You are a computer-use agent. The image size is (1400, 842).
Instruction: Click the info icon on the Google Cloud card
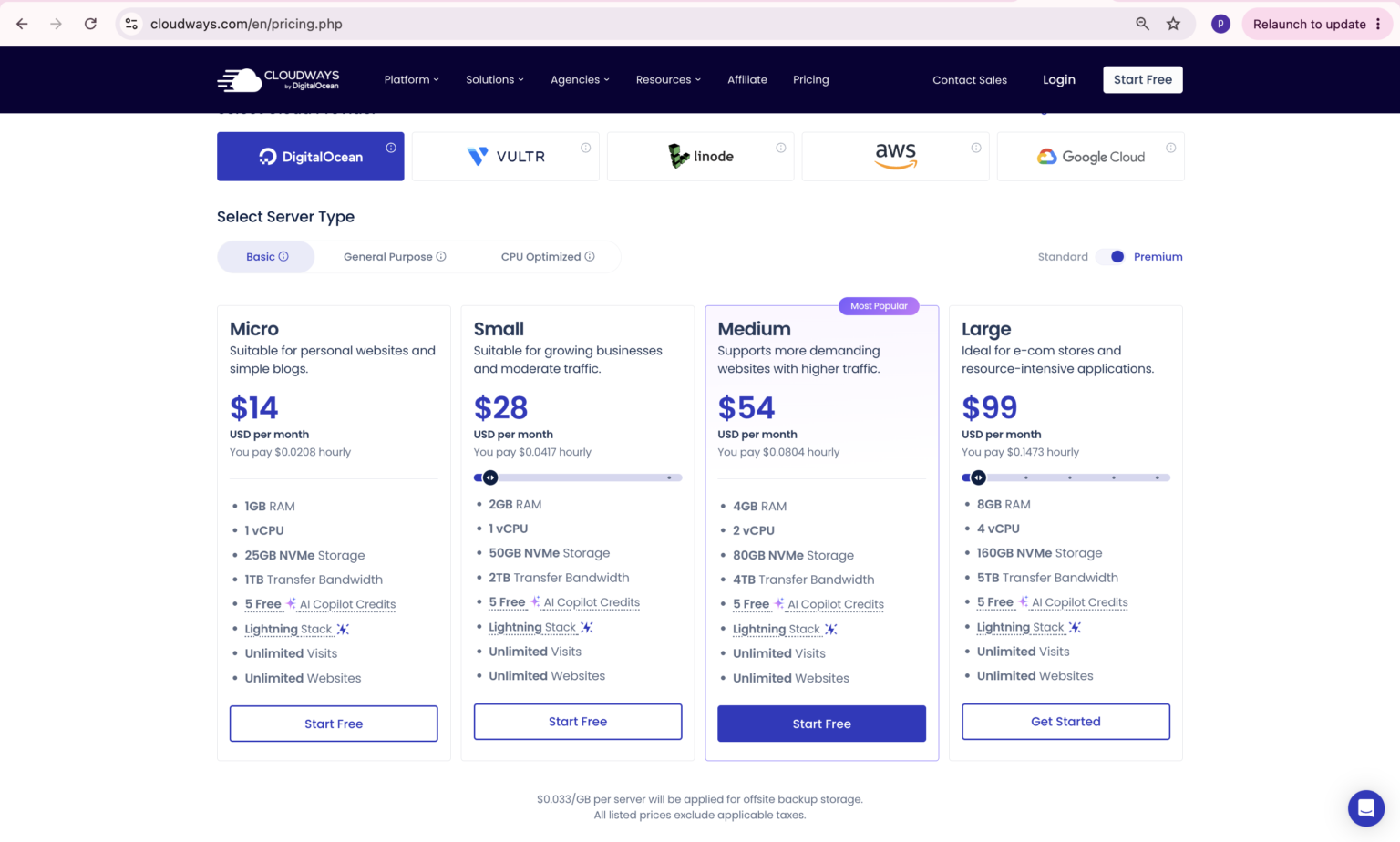click(1171, 148)
